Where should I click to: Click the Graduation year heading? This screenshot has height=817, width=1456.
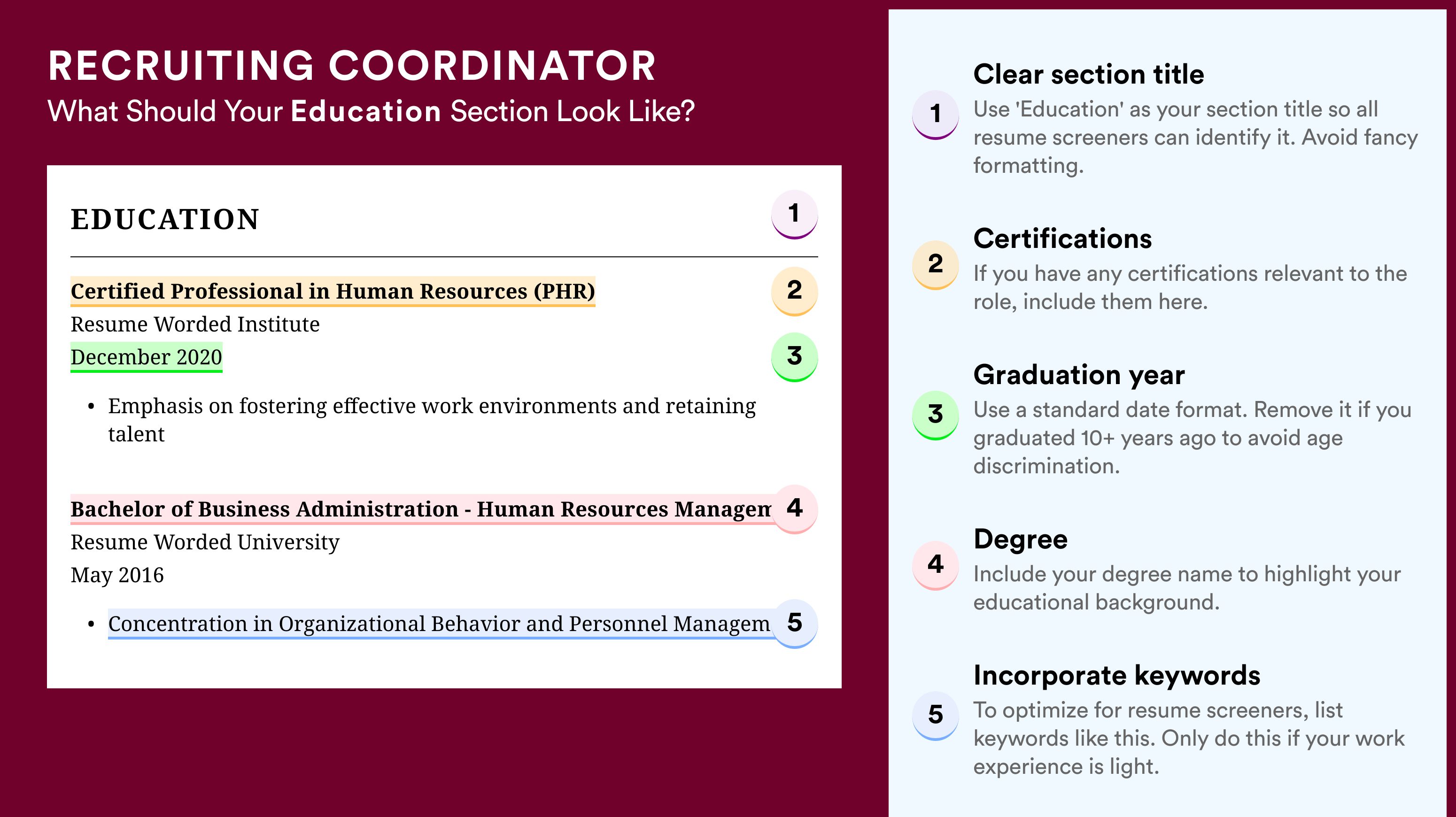1079,375
